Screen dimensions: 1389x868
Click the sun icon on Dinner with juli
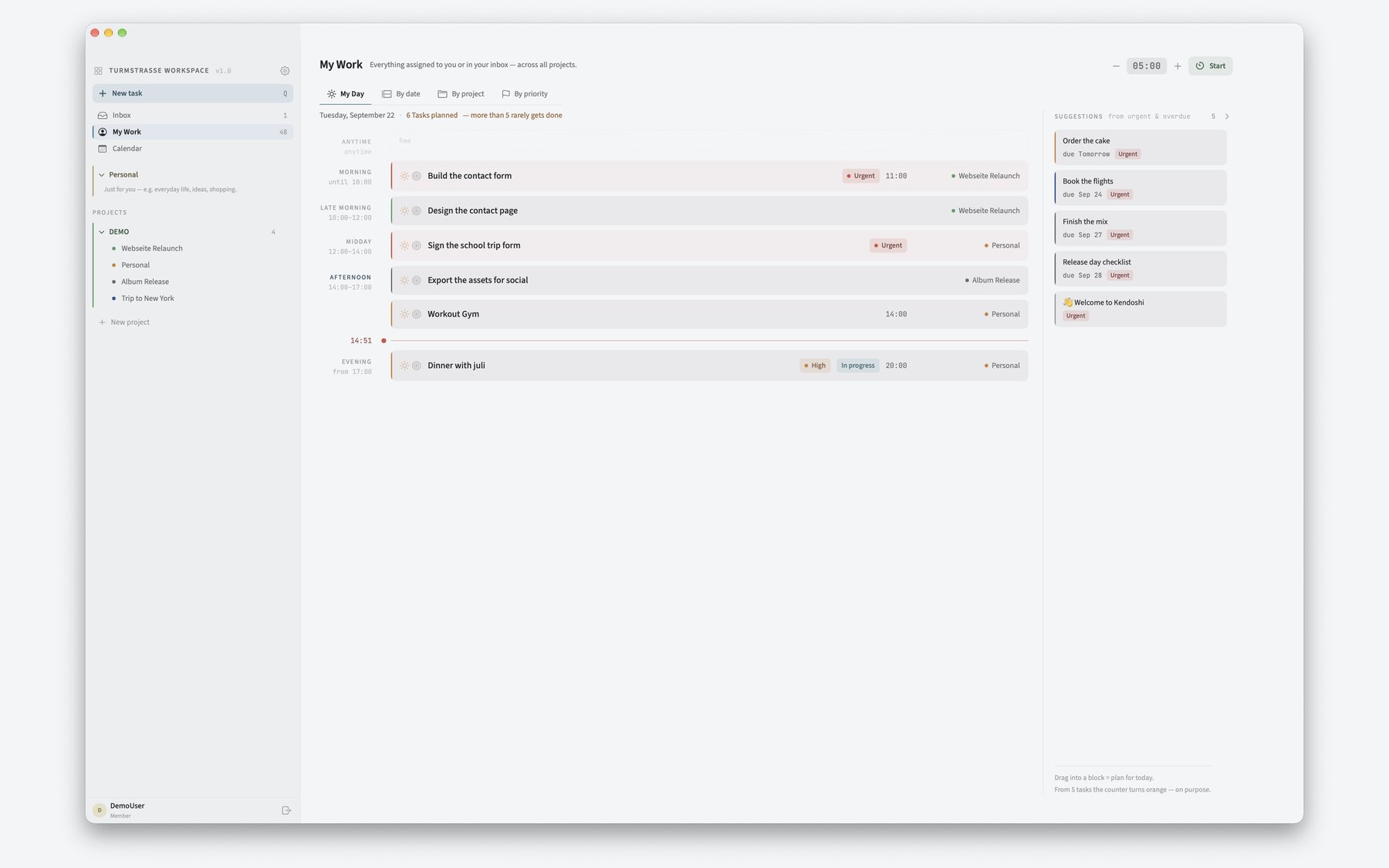pos(404,366)
